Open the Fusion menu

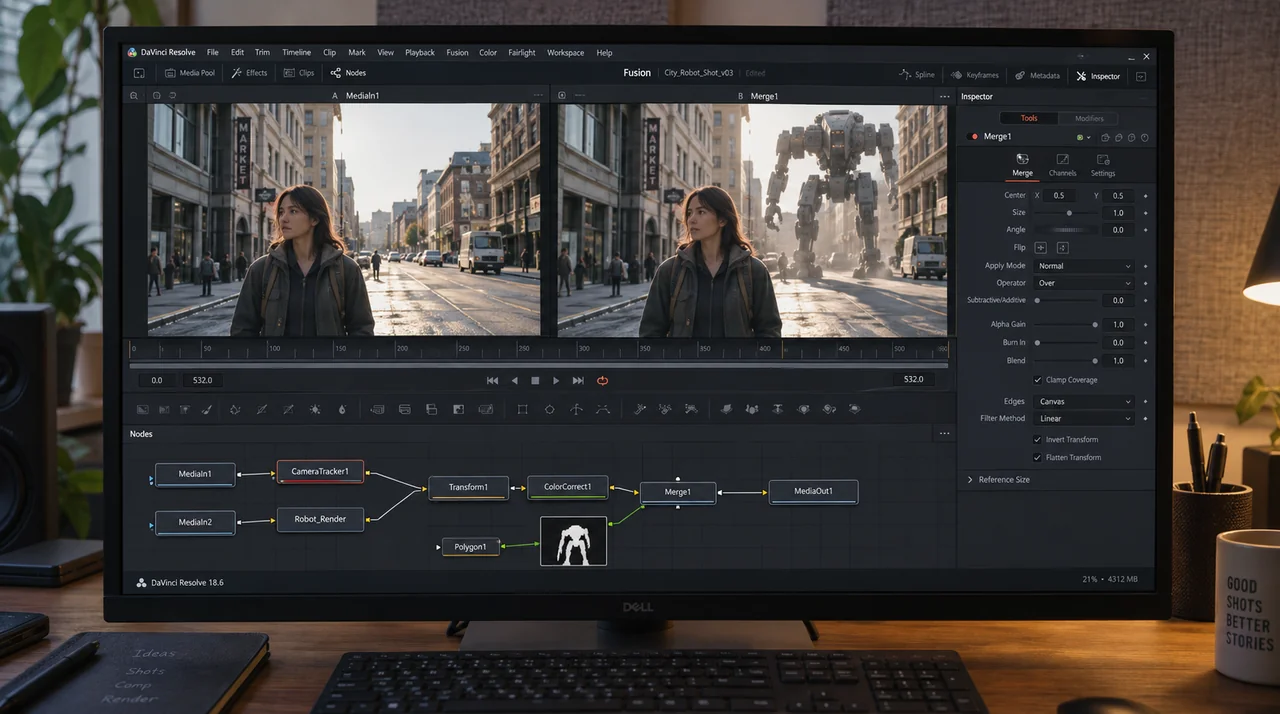457,52
